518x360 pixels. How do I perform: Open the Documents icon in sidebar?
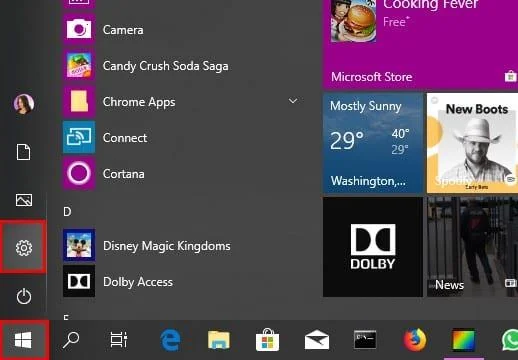(24, 152)
